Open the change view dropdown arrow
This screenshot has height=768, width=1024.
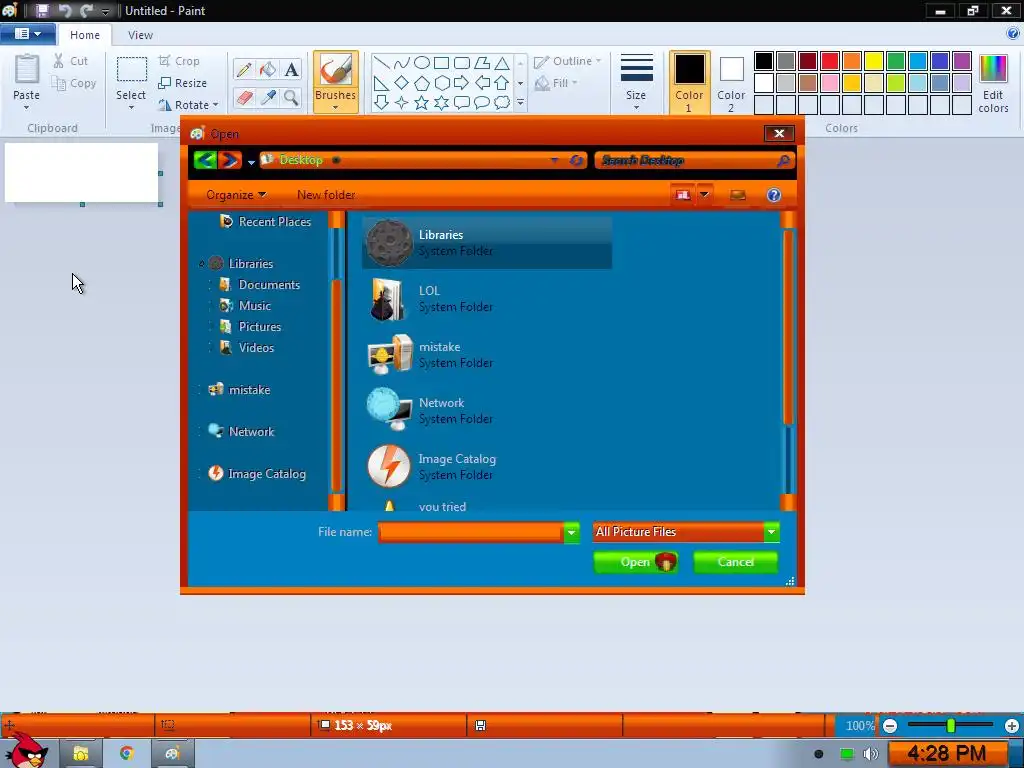click(704, 195)
